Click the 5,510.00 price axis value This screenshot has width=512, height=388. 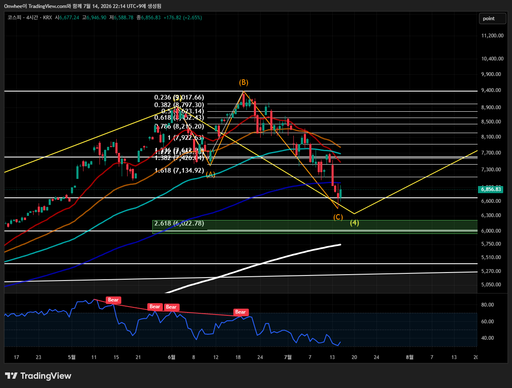491,257
